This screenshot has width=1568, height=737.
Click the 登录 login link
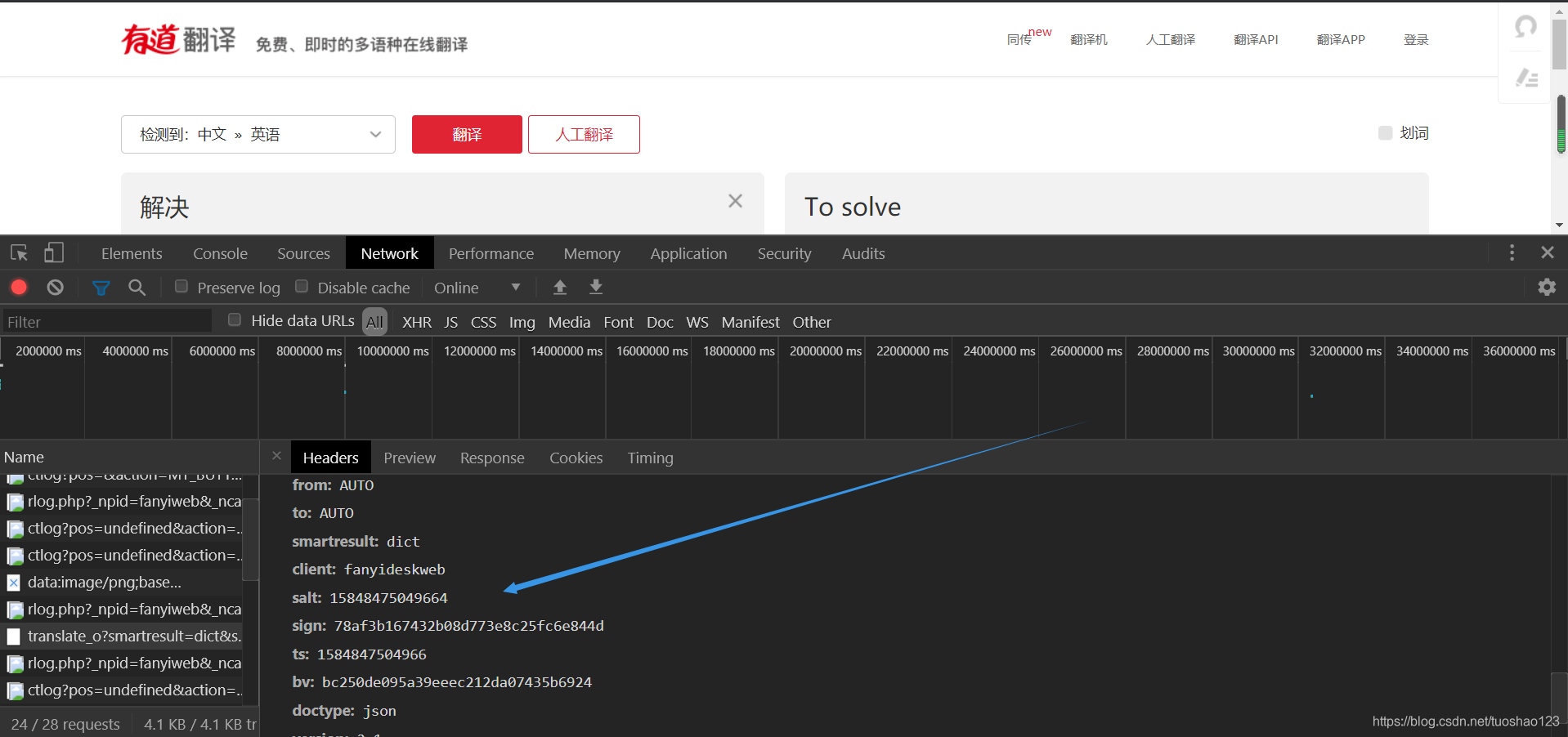click(x=1416, y=39)
